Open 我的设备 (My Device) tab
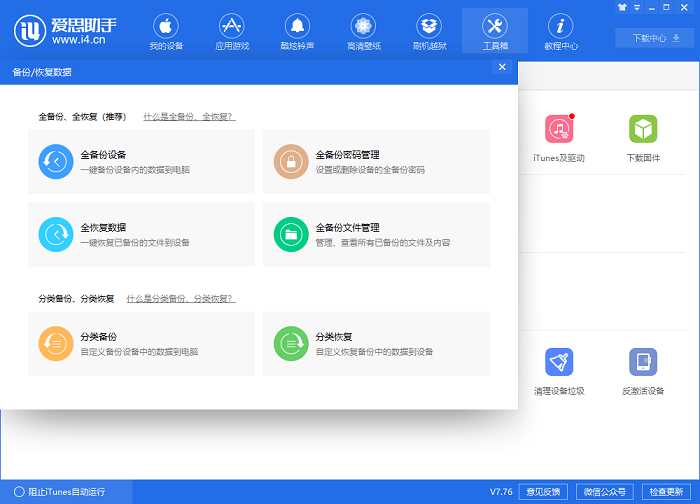Screen dimensions: 700x504 pos(166,31)
